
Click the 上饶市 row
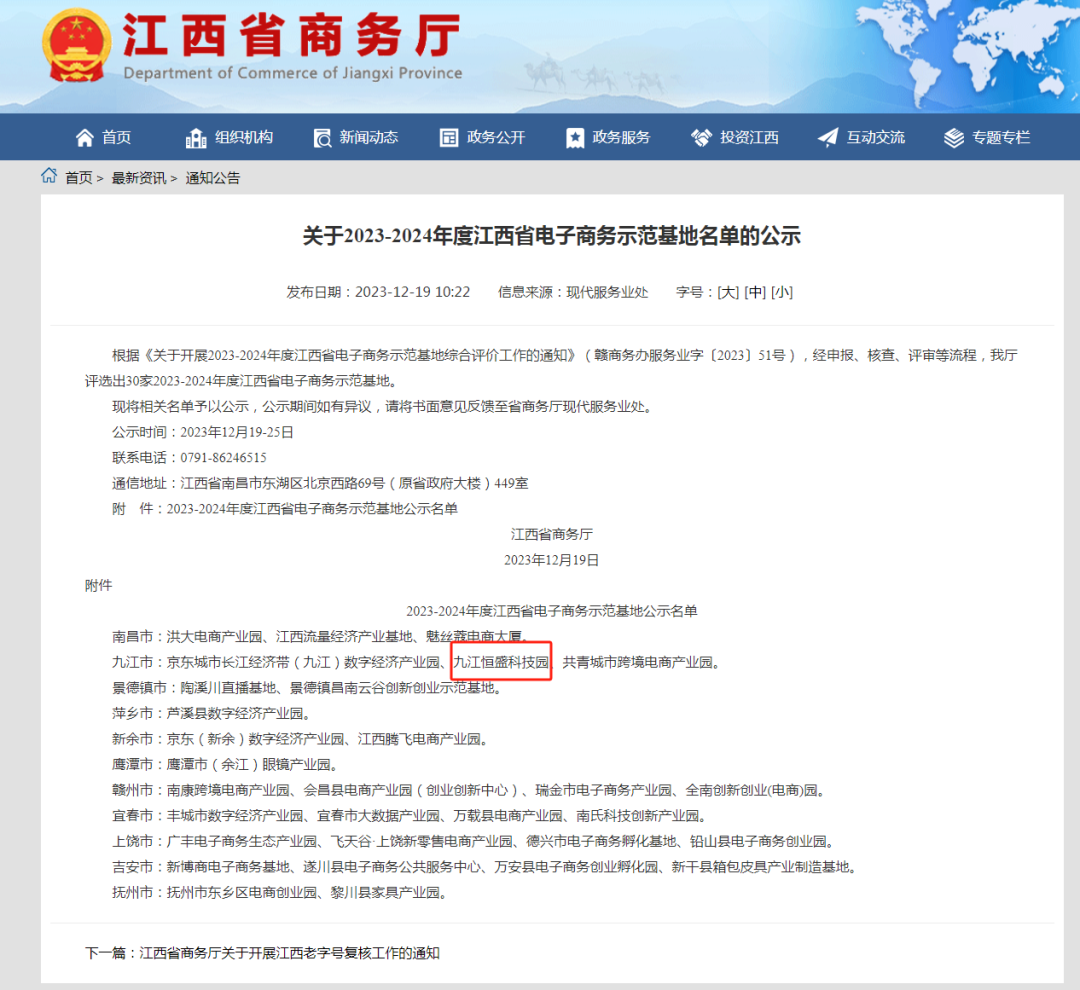(474, 841)
